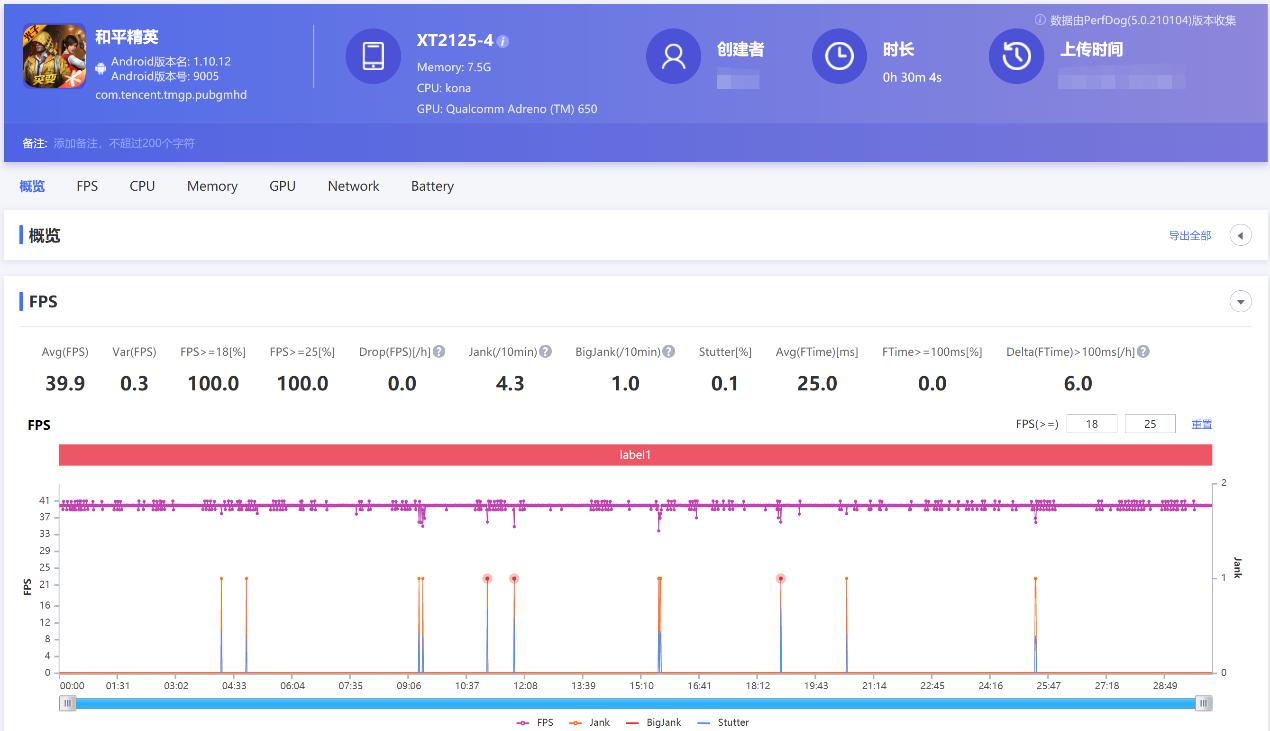1270x731 pixels.
Task: Open the BigJank(/10min) help tooltip icon
Action: pyautogui.click(x=668, y=351)
